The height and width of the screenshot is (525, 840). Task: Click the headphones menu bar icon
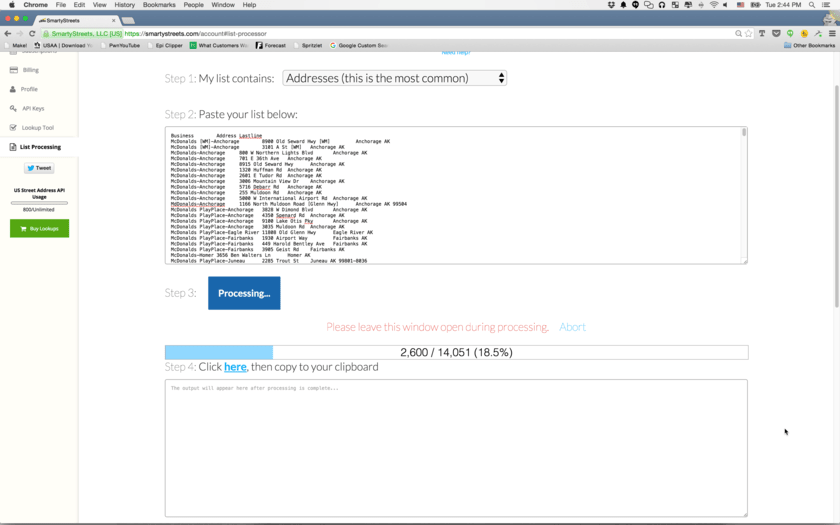point(662,5)
